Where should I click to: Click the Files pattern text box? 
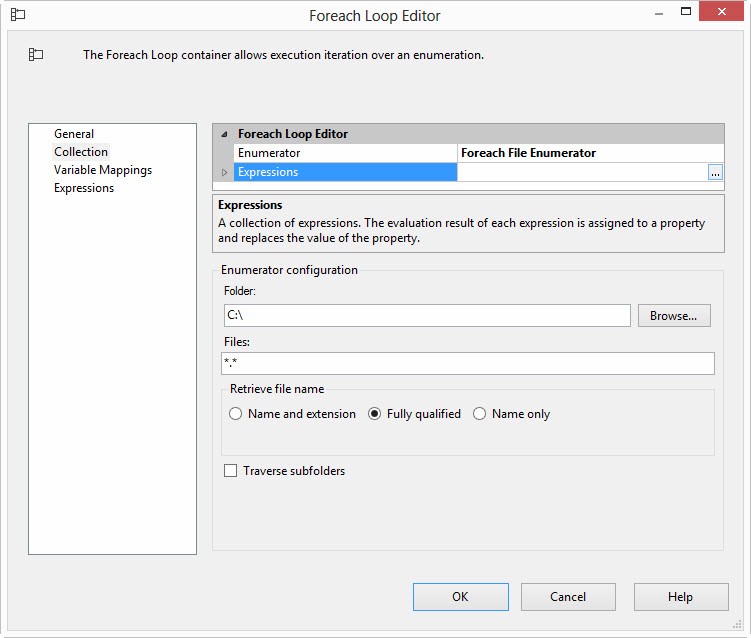(468, 363)
